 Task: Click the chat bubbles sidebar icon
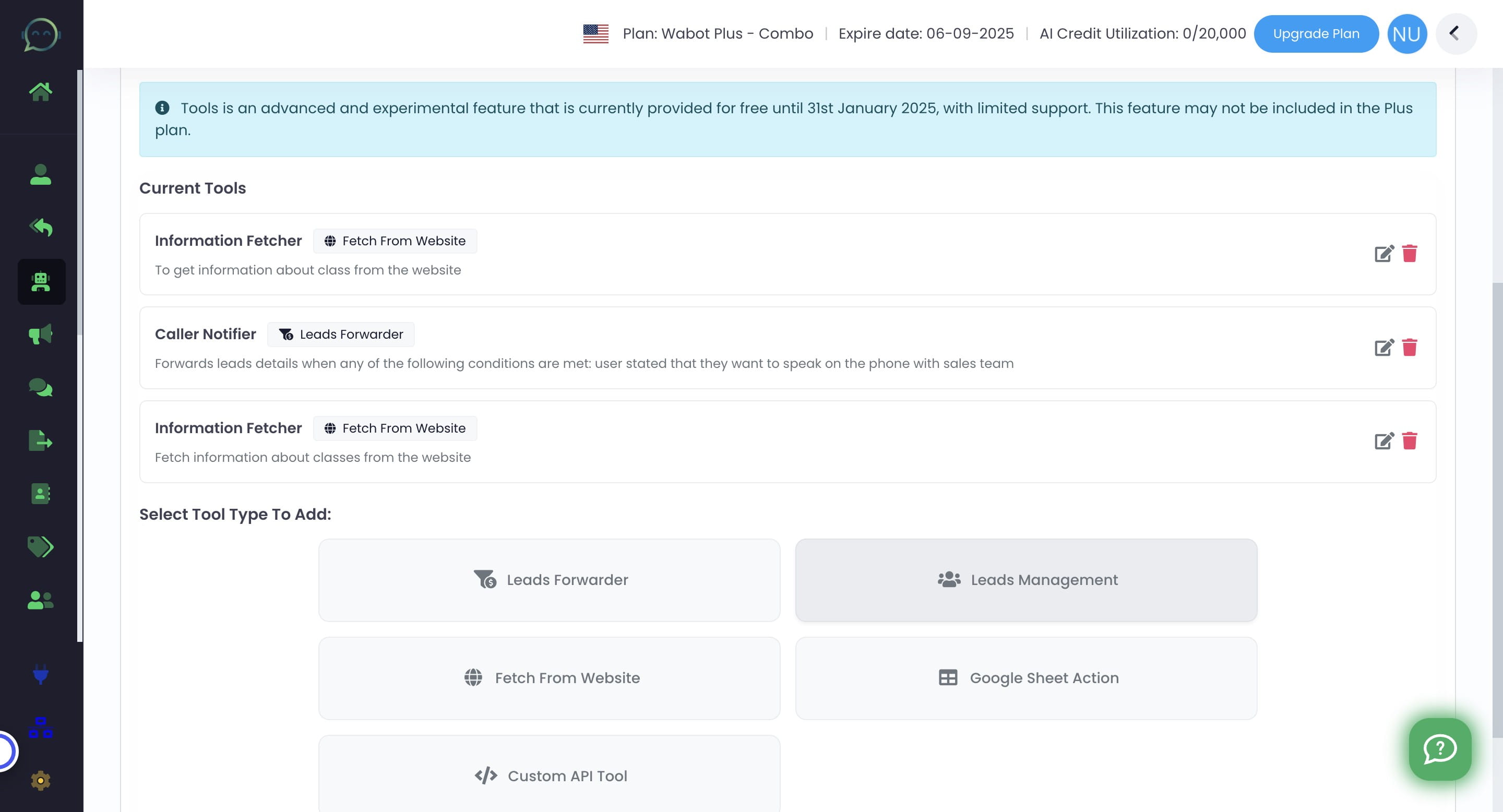click(40, 387)
